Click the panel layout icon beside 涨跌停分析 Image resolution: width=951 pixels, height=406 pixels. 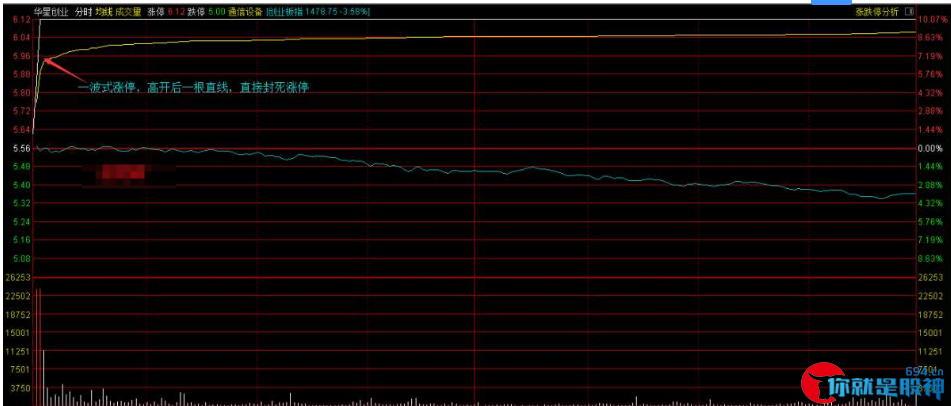click(908, 12)
